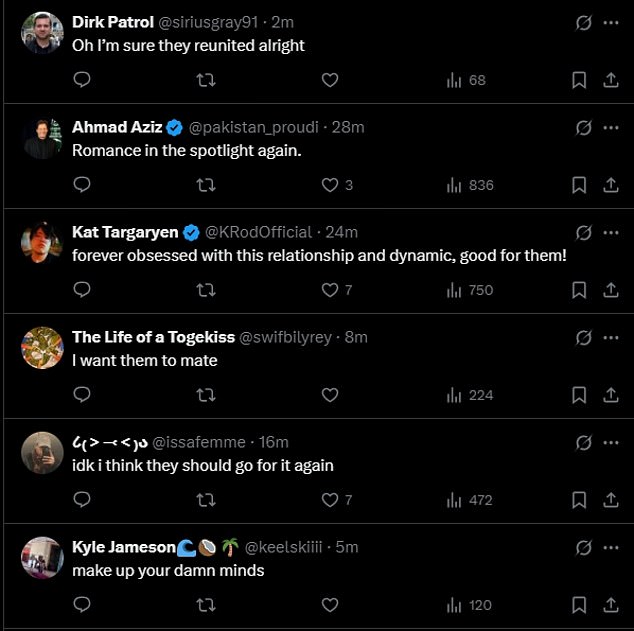Reply to the 'I want them to mate' tweet

[83, 395]
